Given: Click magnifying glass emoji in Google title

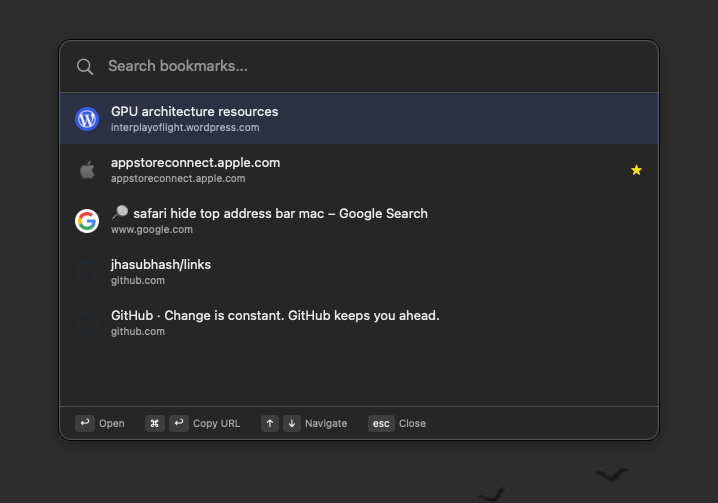Looking at the screenshot, I should (120, 213).
